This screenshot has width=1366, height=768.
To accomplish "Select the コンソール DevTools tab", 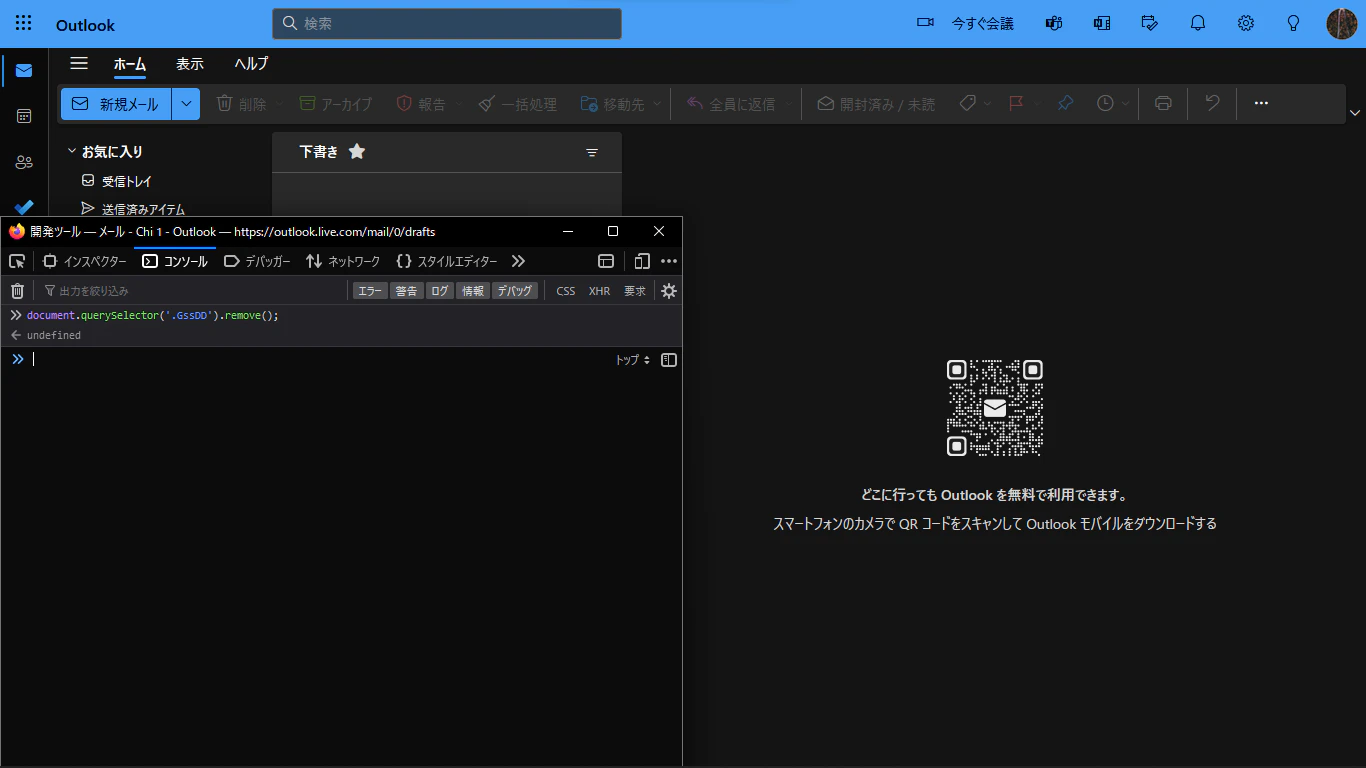I will pyautogui.click(x=175, y=261).
